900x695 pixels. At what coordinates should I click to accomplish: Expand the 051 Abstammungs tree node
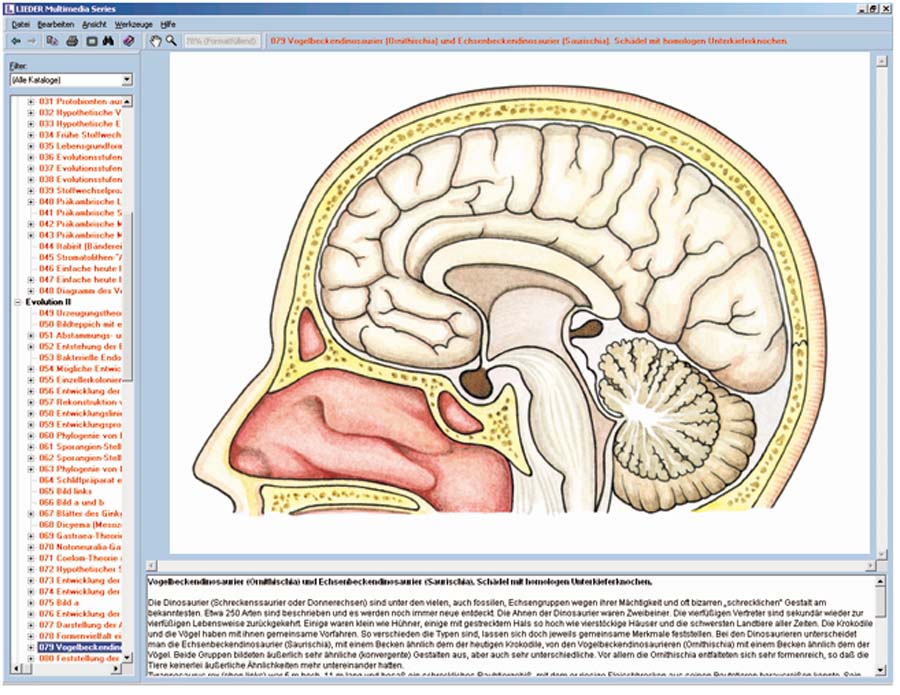[31, 336]
